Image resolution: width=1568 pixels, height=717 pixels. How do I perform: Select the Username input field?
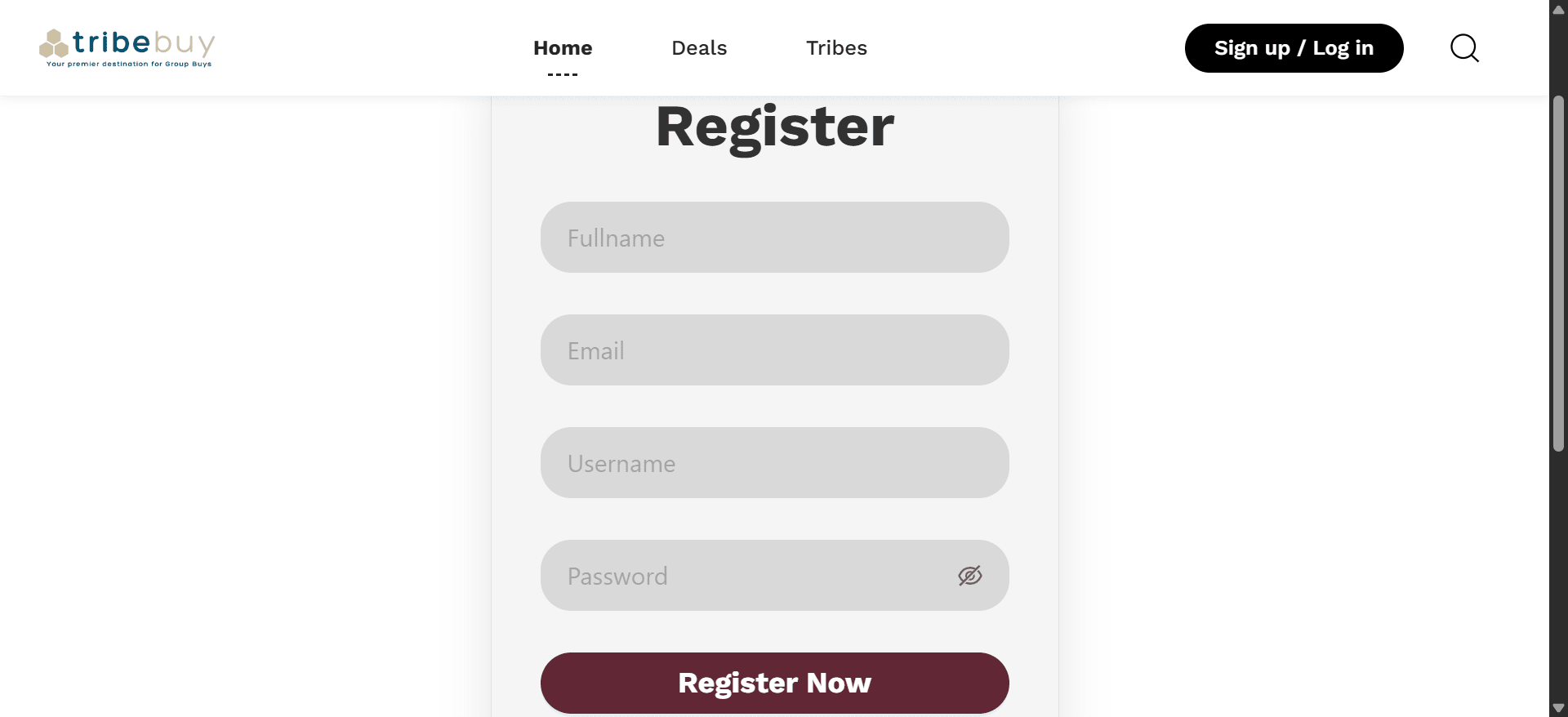[774, 463]
